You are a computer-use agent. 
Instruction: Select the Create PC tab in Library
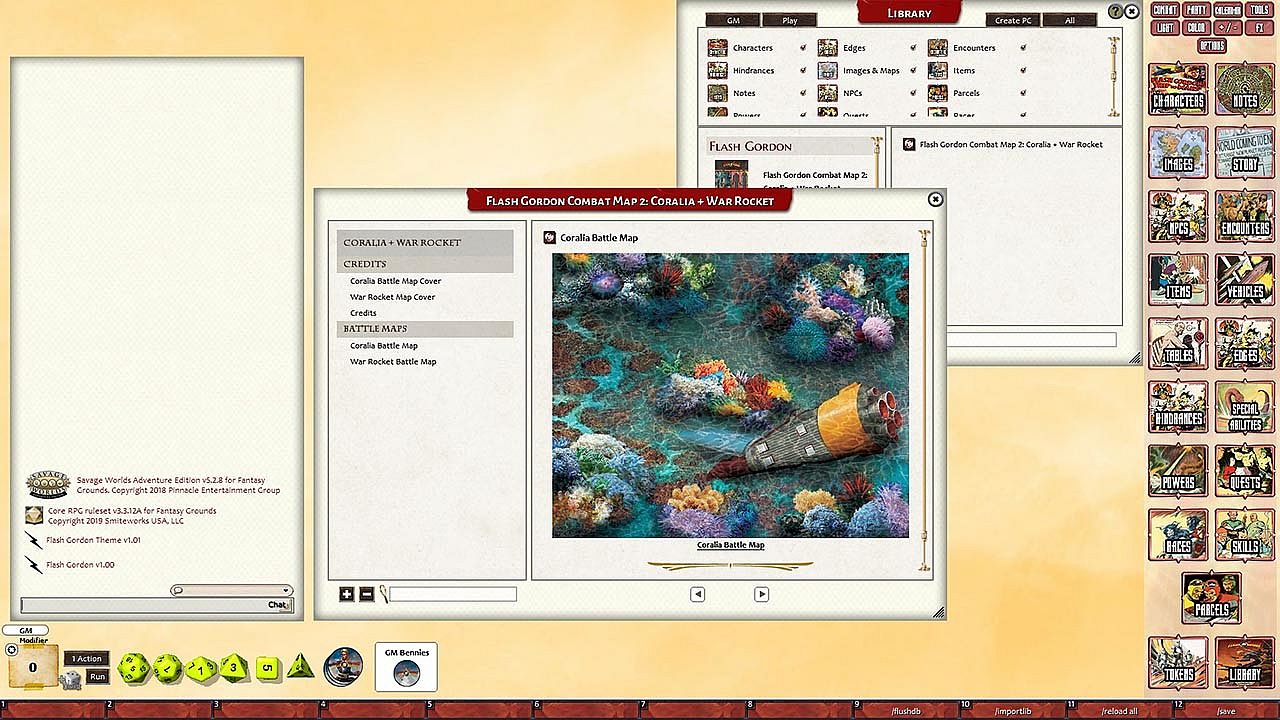click(1013, 20)
